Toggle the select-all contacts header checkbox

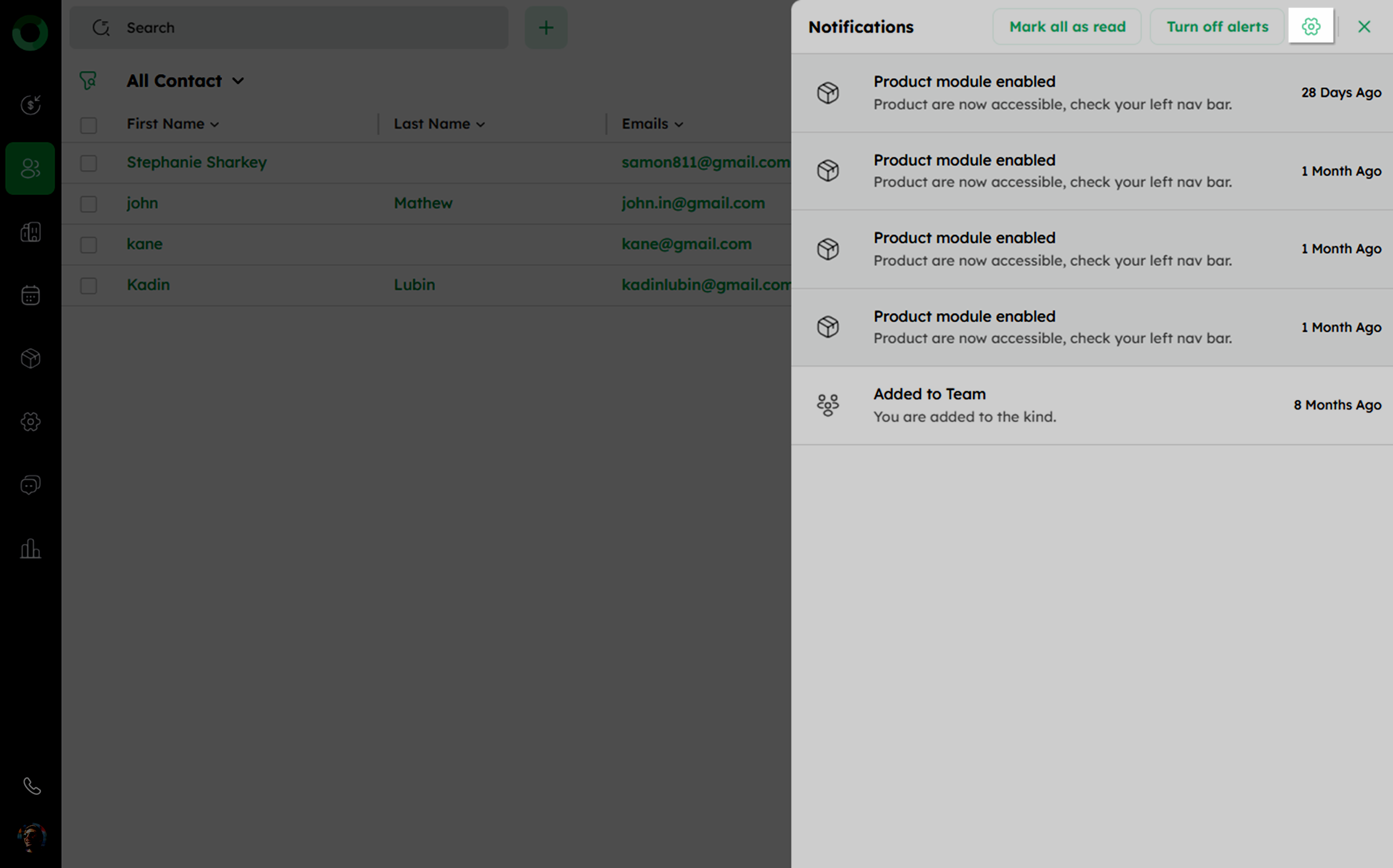click(89, 125)
